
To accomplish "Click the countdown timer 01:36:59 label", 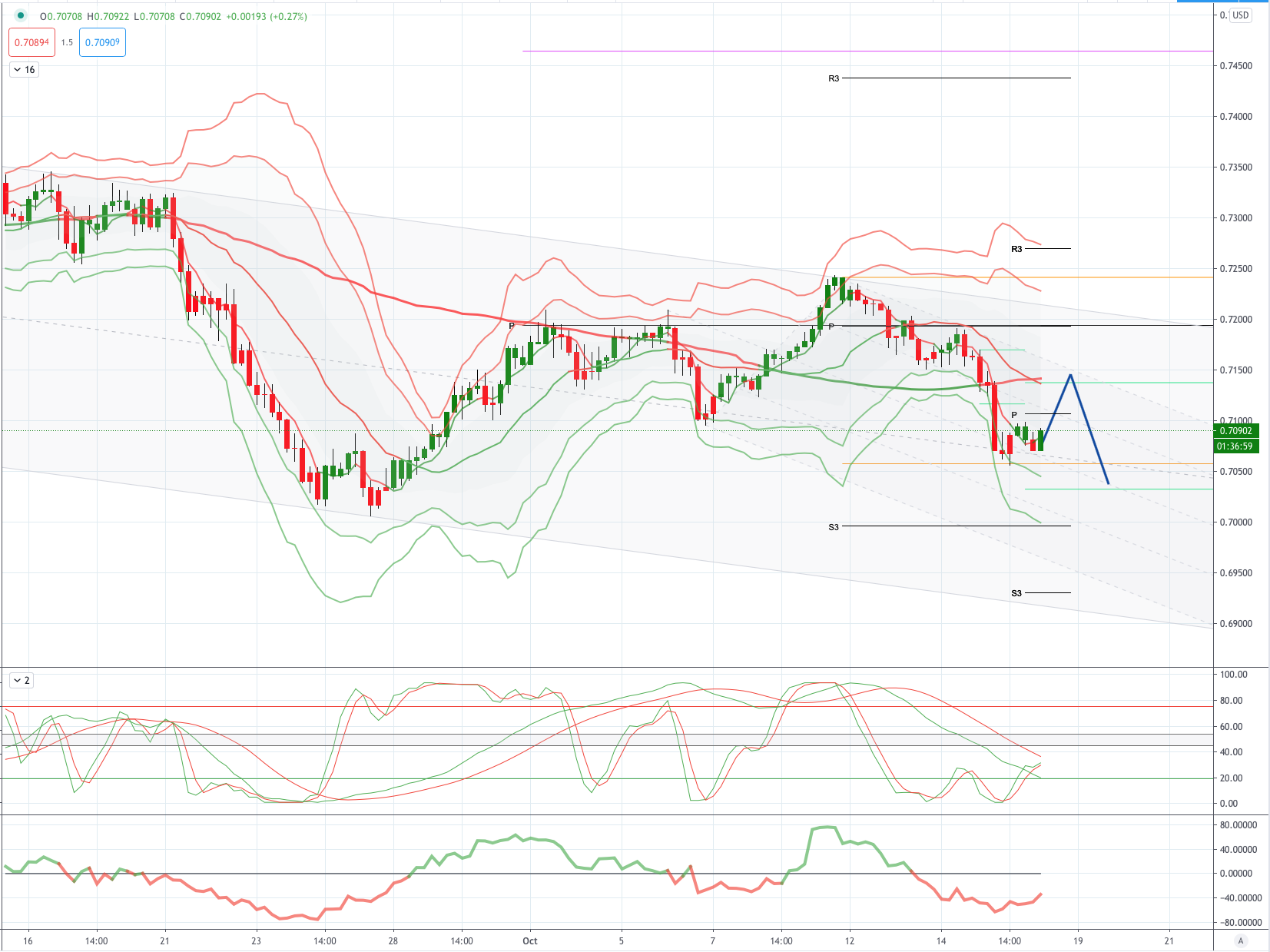I will point(1235,446).
